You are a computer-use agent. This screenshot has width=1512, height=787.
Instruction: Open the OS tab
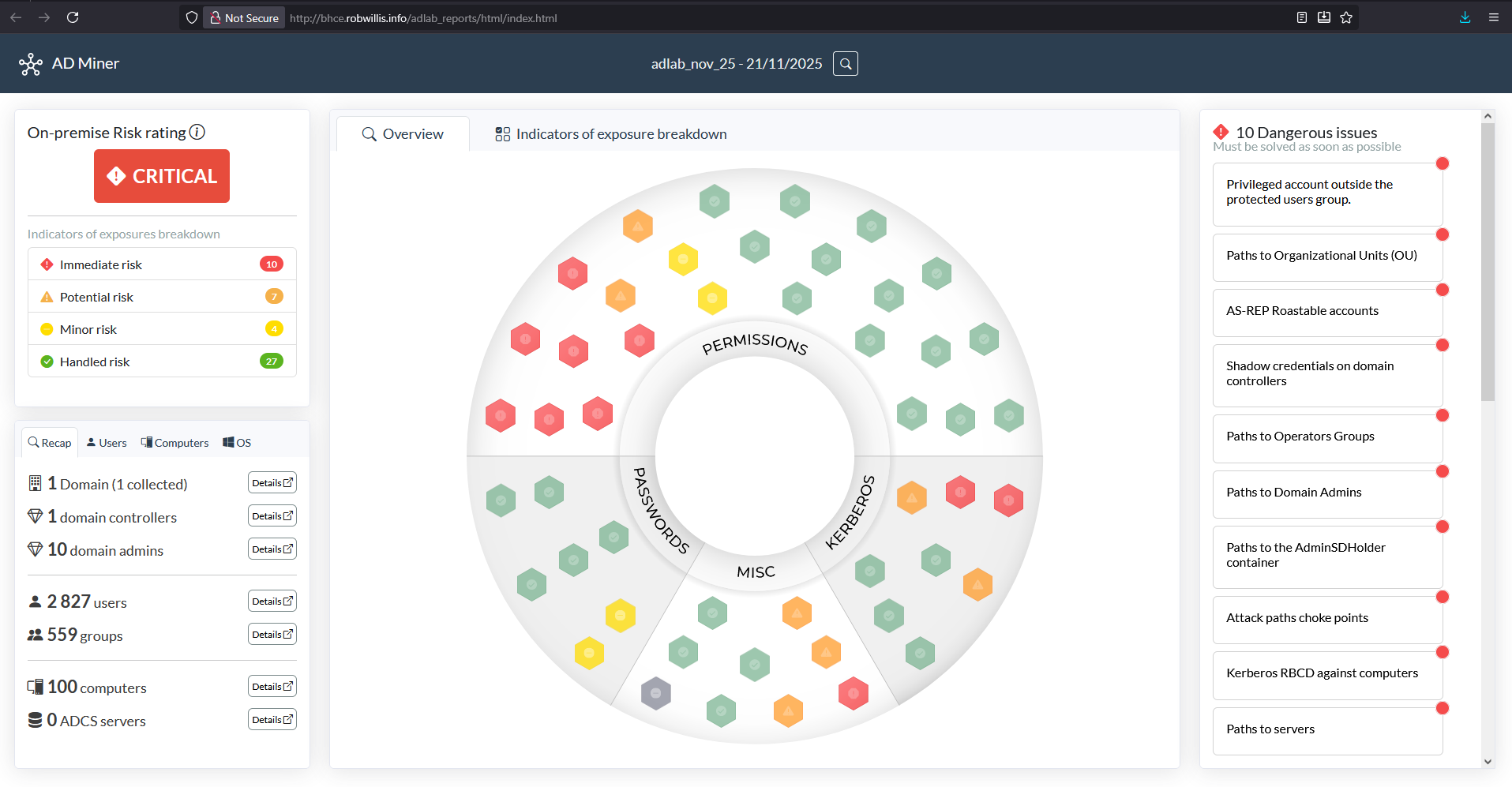click(x=237, y=443)
